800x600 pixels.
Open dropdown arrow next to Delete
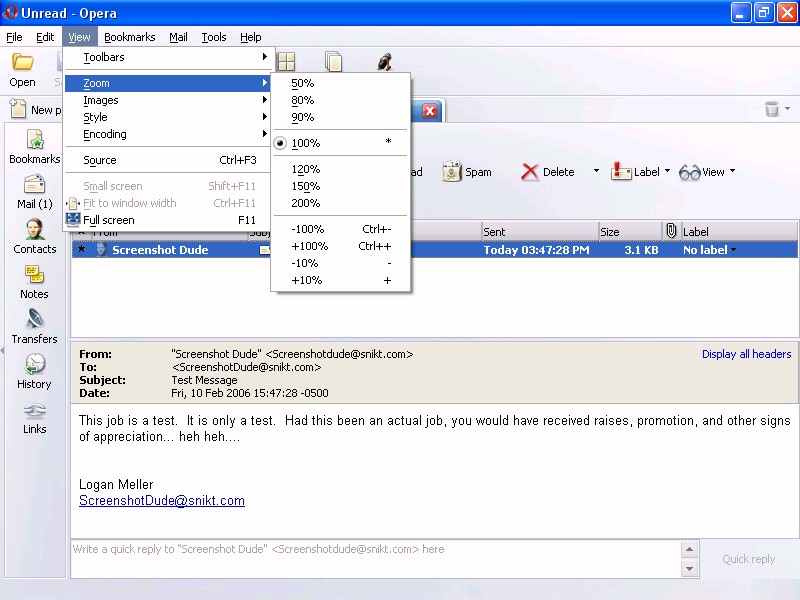[596, 171]
